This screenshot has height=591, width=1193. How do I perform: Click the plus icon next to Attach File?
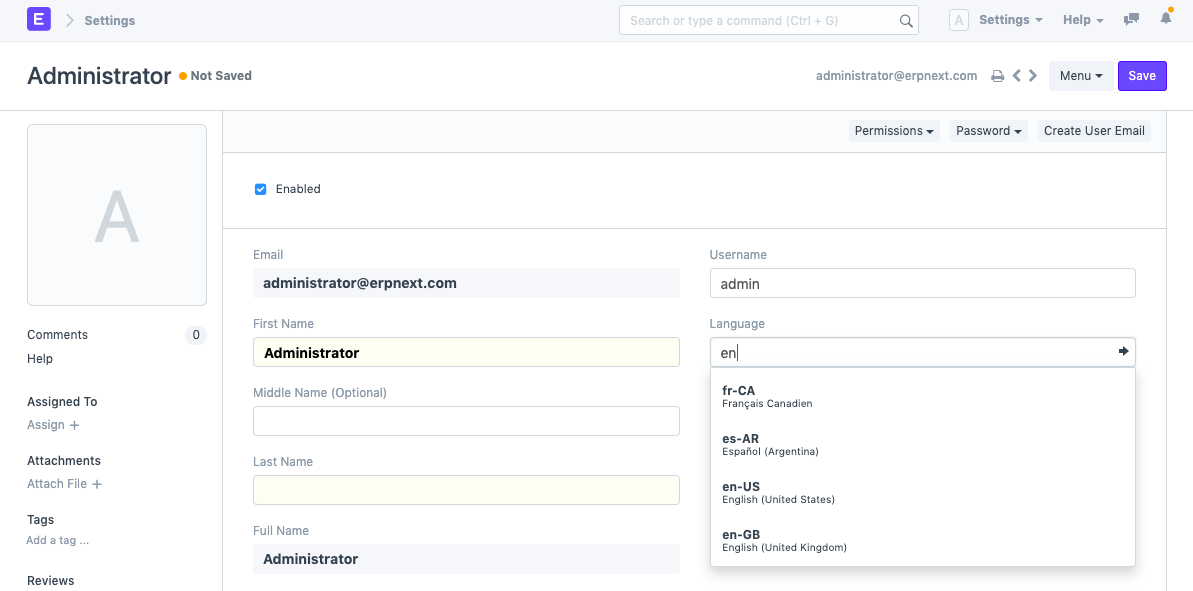click(x=95, y=484)
